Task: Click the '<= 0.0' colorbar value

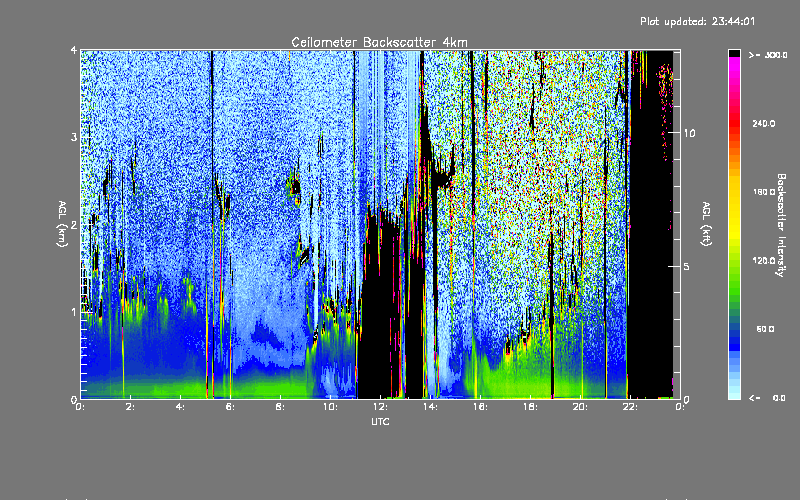Action: pyautogui.click(x=767, y=398)
